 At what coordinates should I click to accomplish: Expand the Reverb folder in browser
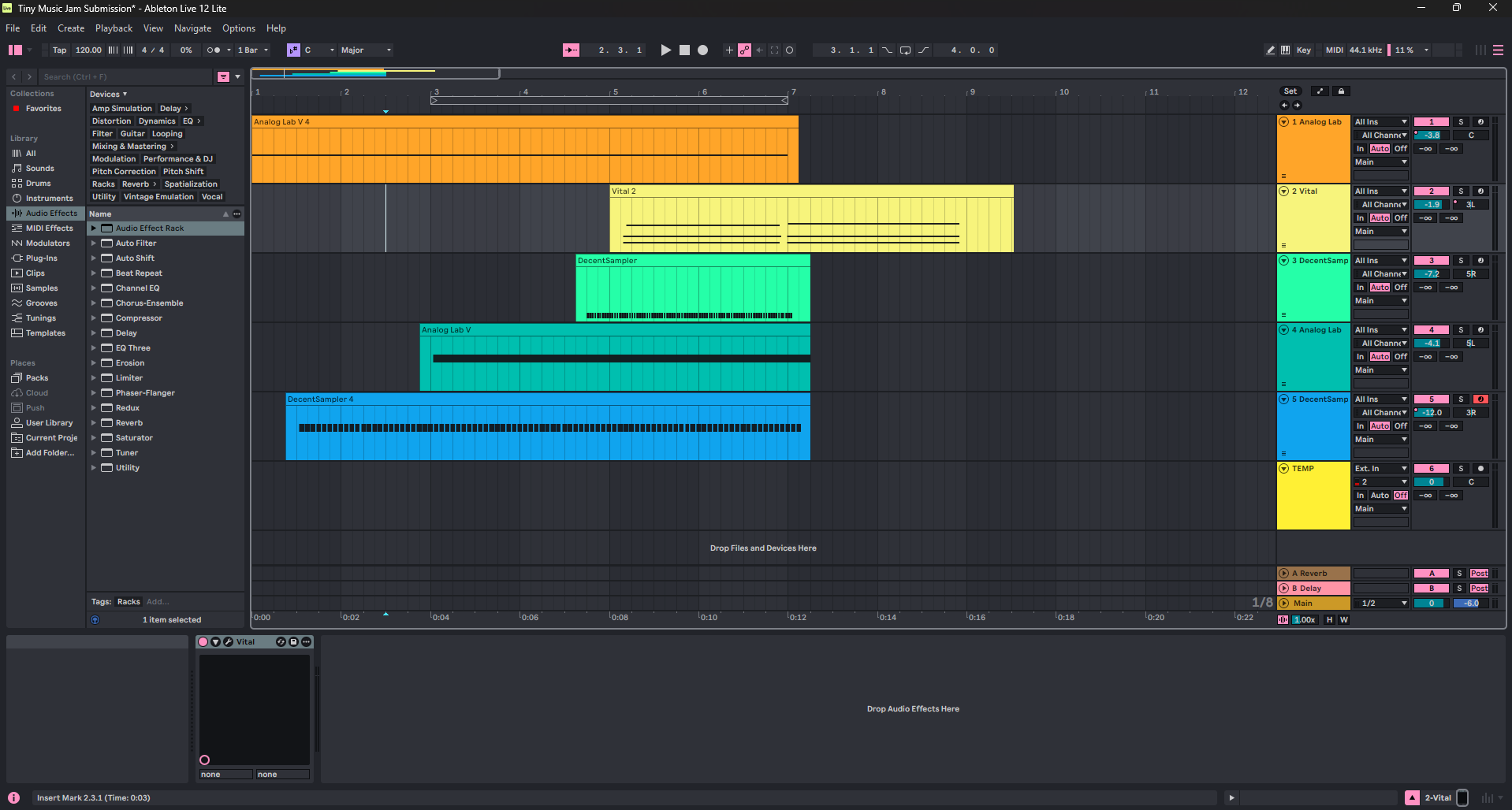(93, 423)
